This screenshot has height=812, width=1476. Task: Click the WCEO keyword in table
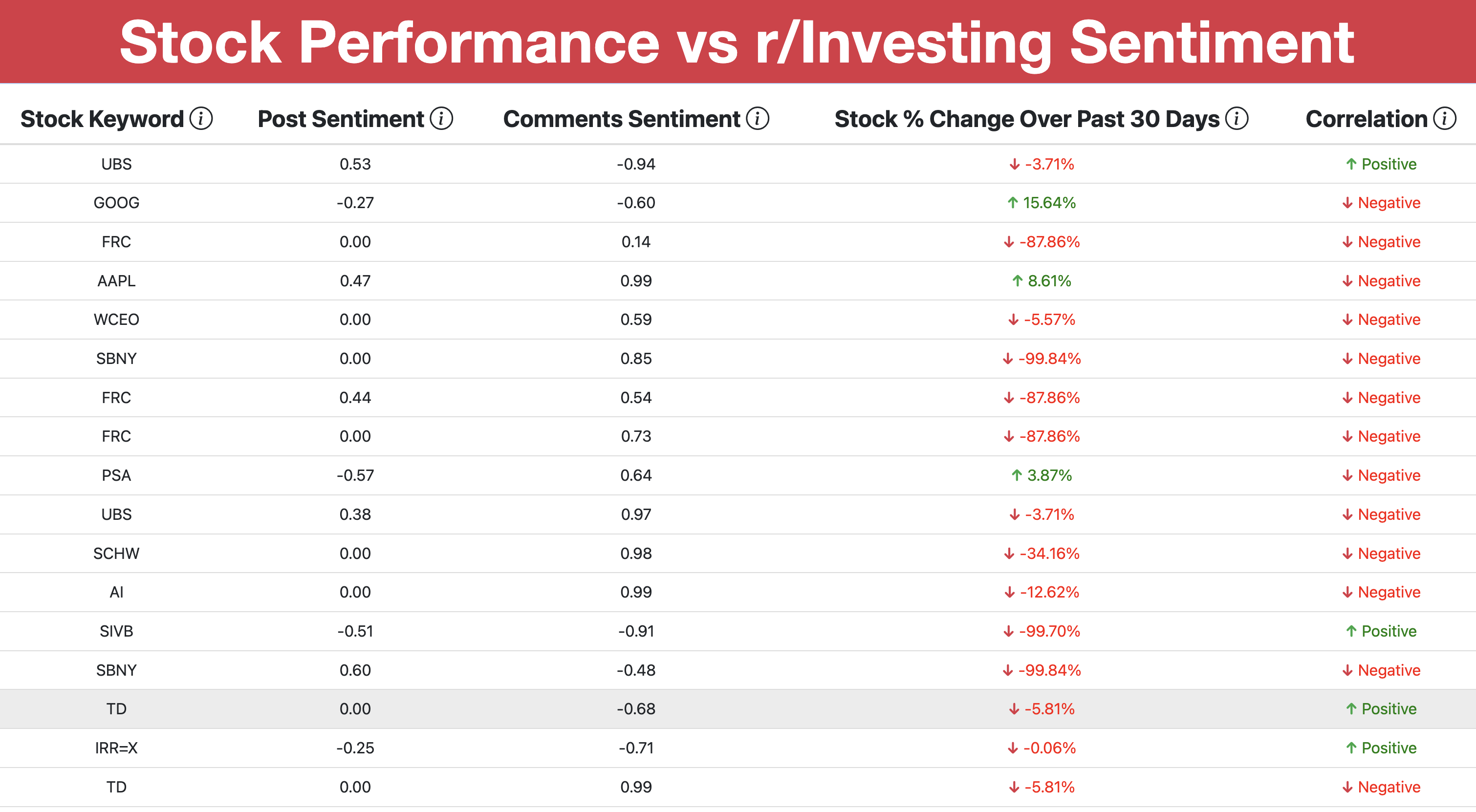coord(116,320)
